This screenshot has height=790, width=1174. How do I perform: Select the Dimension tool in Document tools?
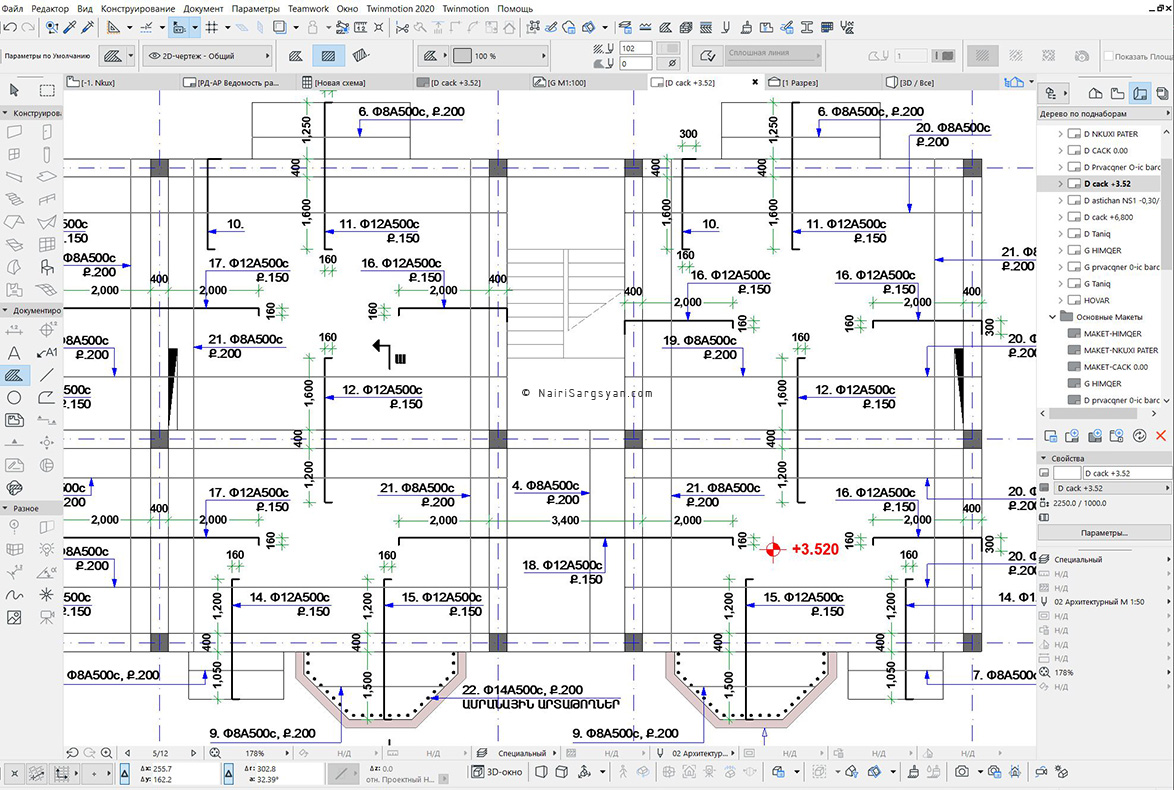[14, 330]
